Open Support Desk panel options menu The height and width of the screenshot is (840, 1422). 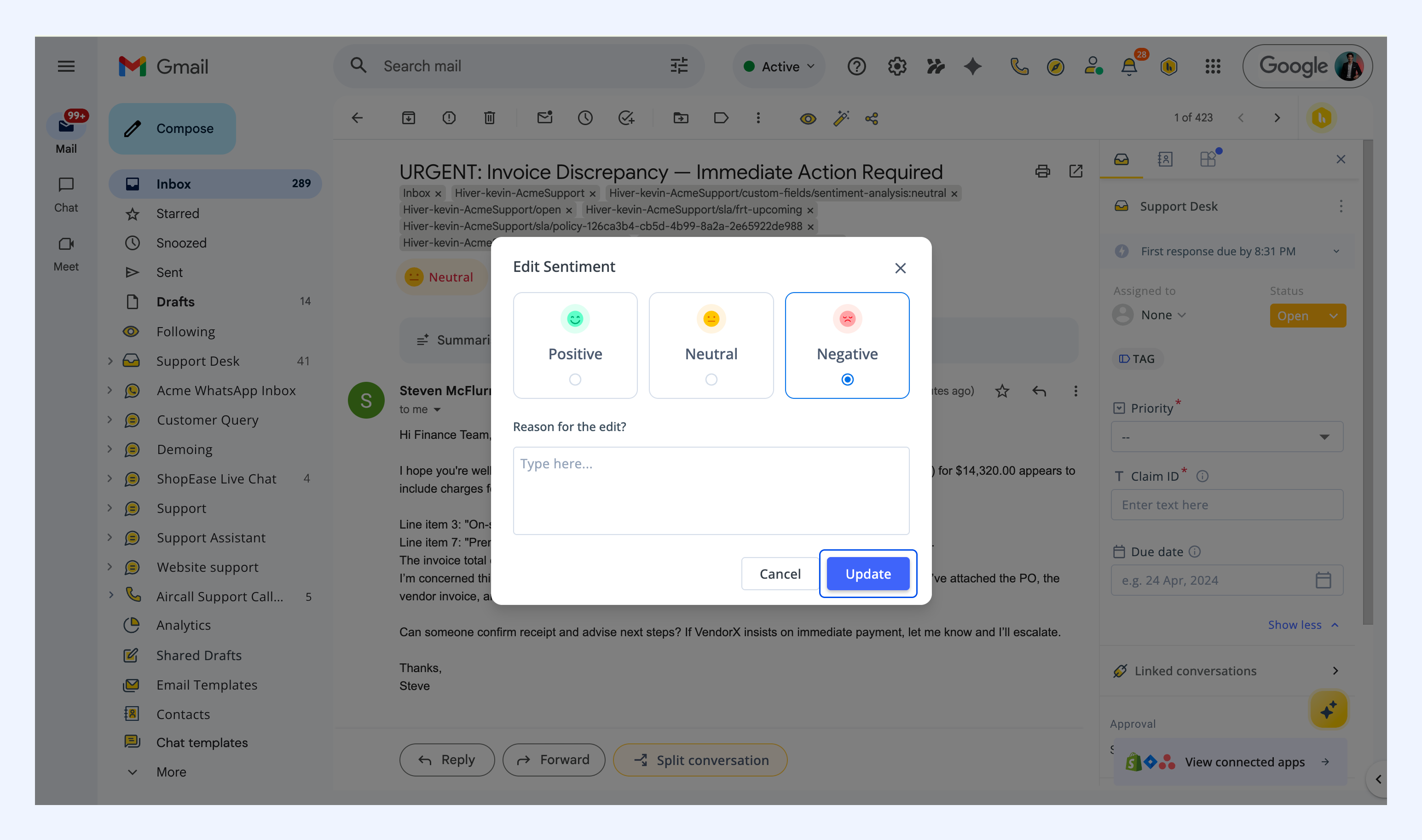click(1341, 206)
